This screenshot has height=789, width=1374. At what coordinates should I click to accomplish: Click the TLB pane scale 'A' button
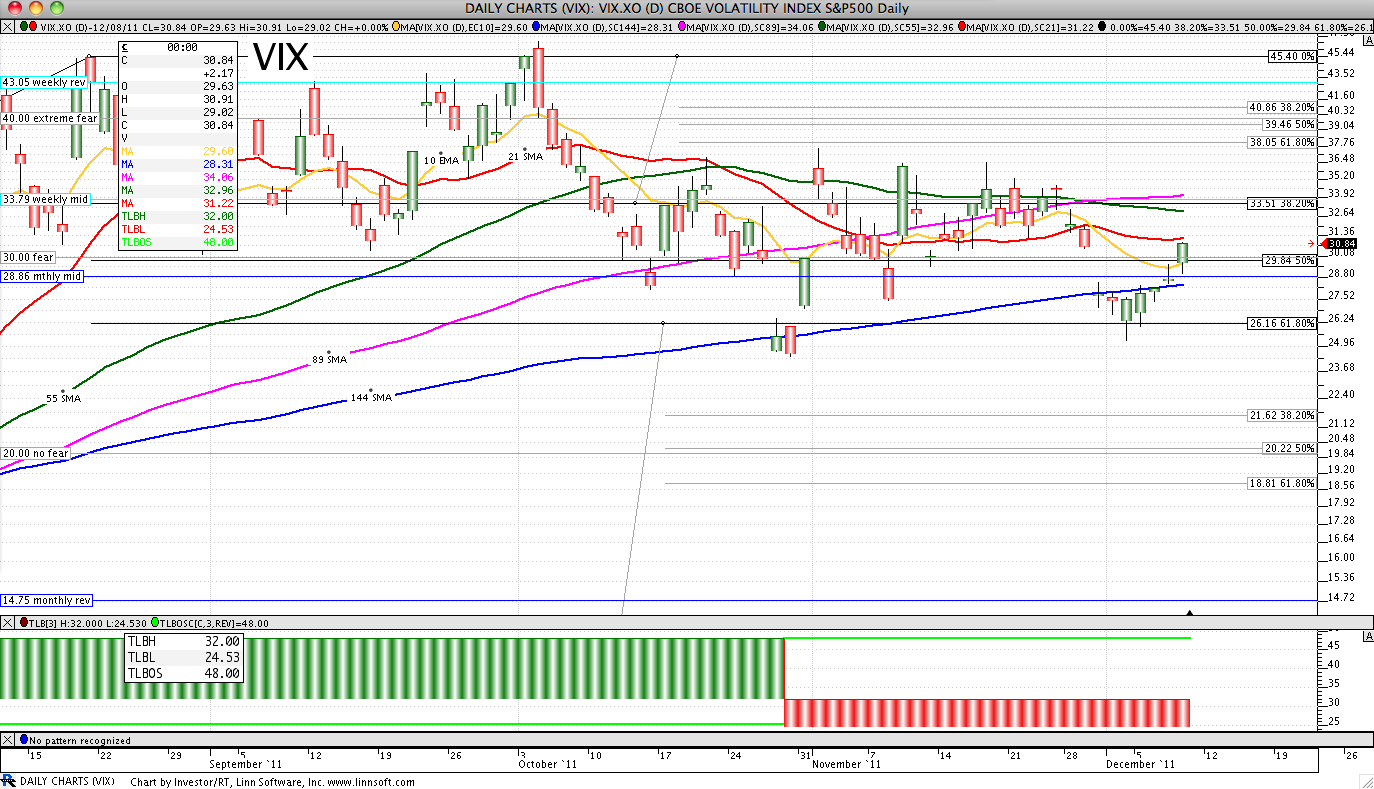[x=1368, y=637]
